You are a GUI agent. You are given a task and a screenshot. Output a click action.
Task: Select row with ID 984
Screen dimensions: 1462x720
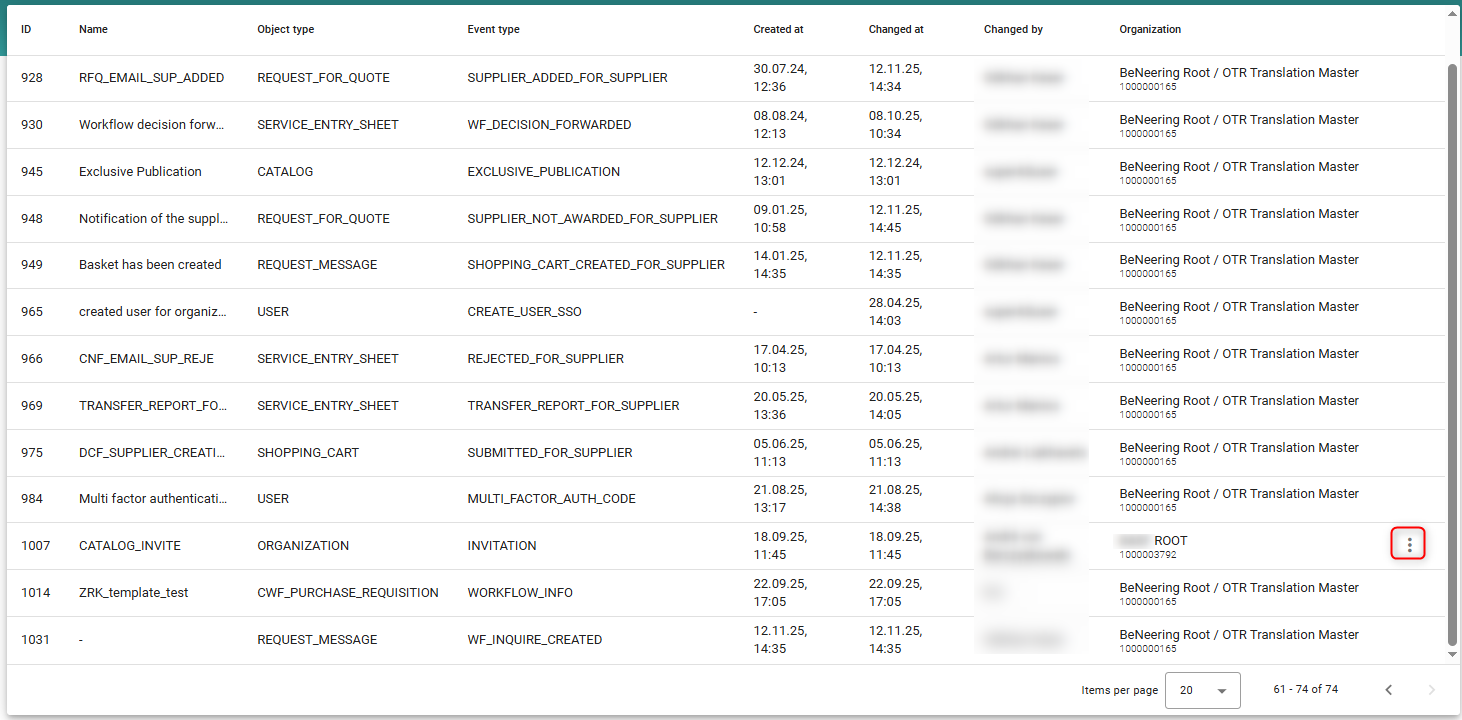coord(32,499)
